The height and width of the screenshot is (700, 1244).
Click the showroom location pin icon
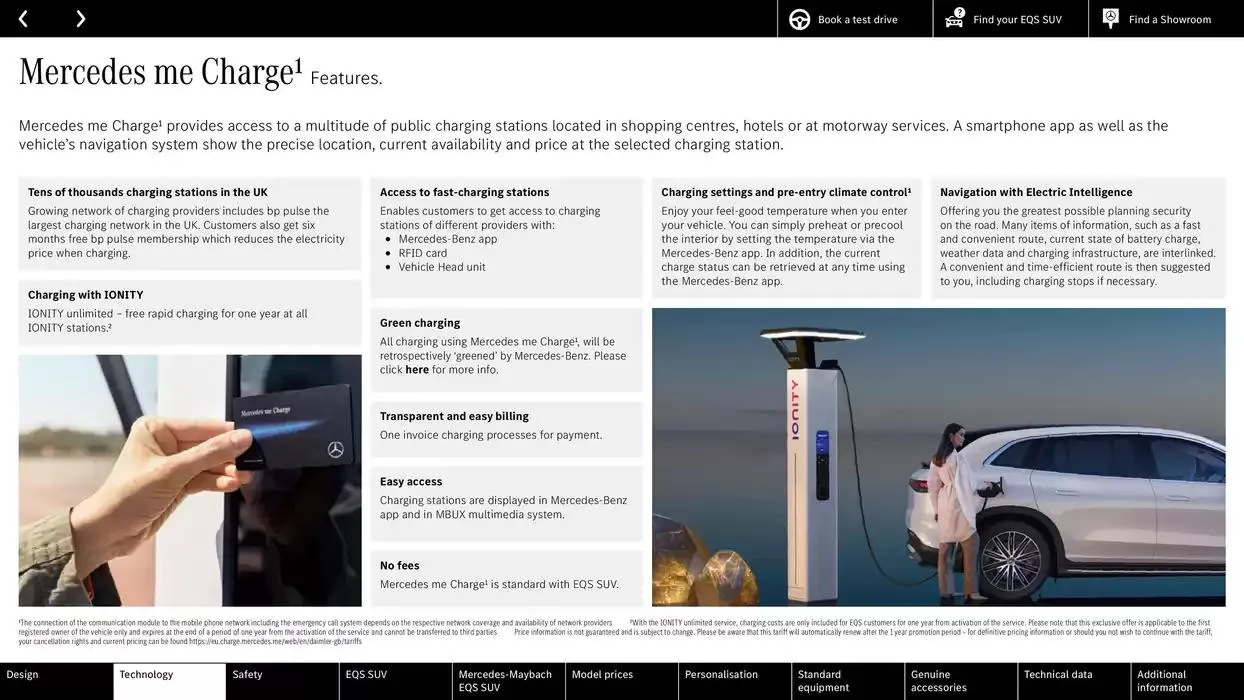tap(1110, 19)
